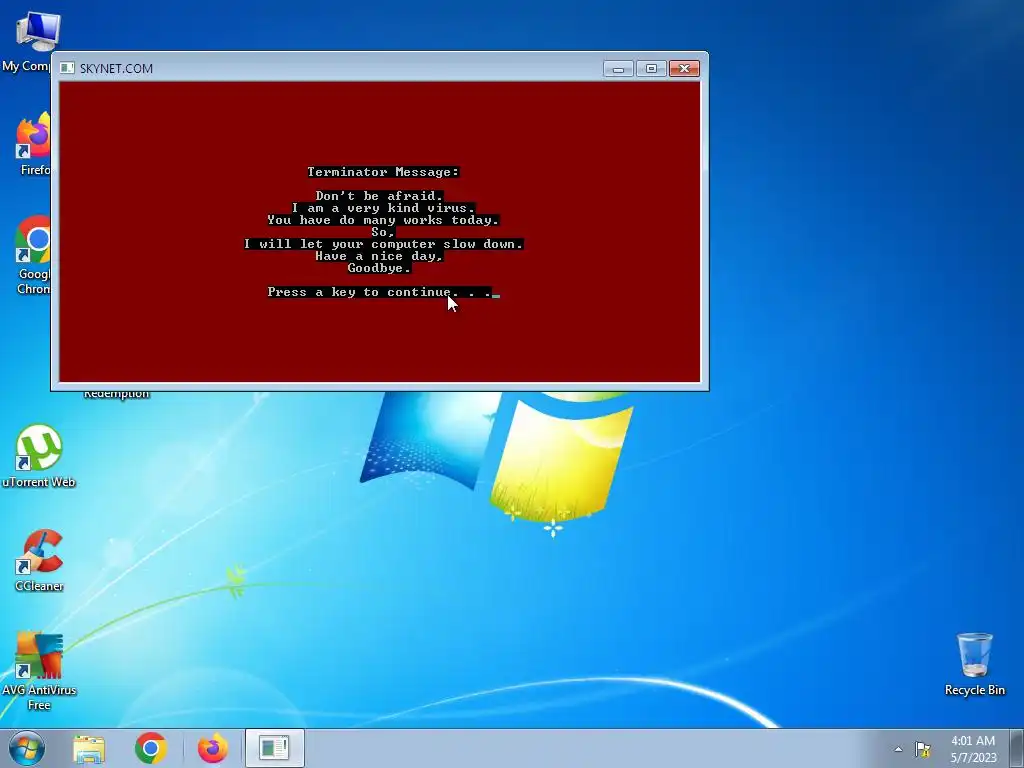Viewport: 1024px width, 768px height.
Task: Click 'You have do many works today.'
Action: pos(383,219)
